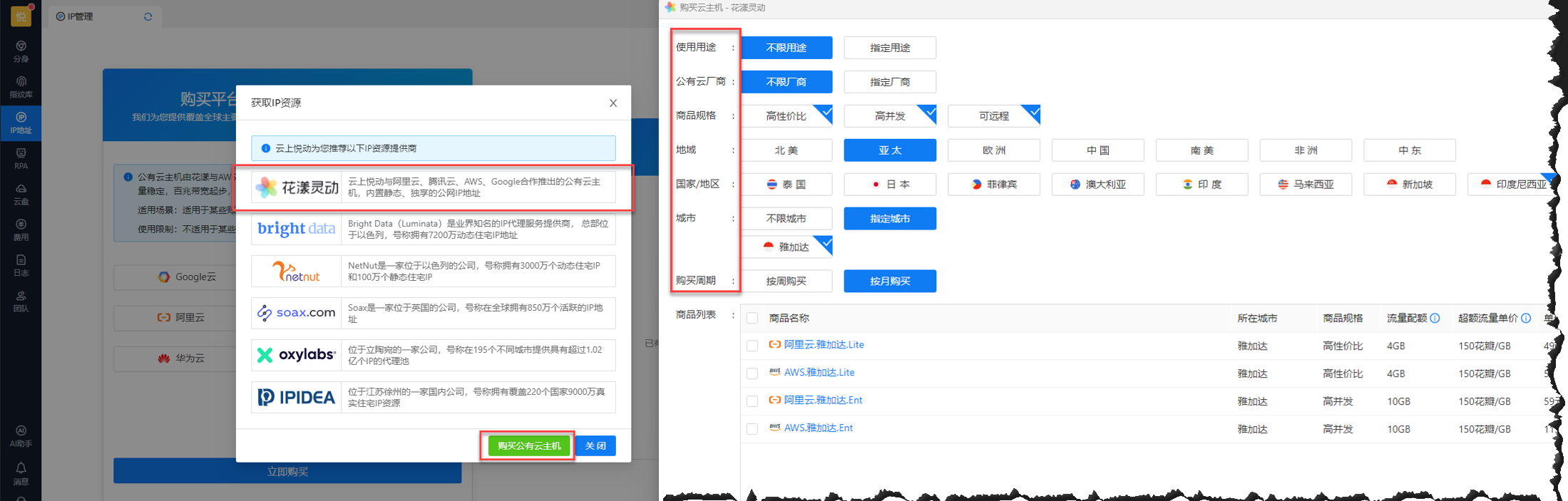This screenshot has width=1568, height=501.
Task: Open the 阿里云.雅加达.Ent product link
Action: 823,401
